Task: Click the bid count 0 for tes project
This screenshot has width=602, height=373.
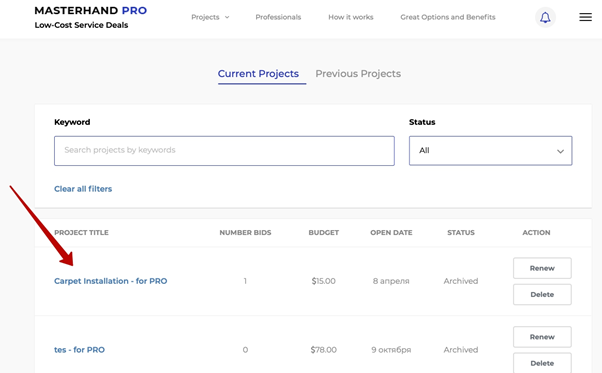Action: pos(245,350)
